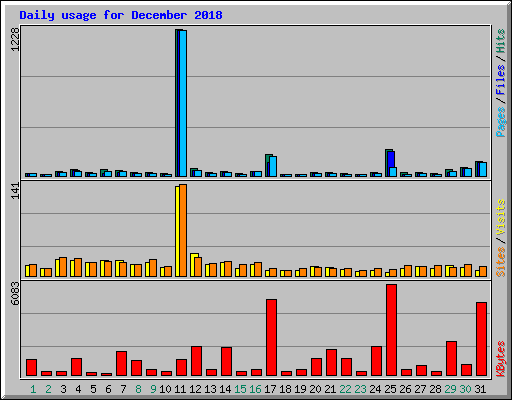Click the hits bar for day 17
The image size is (512, 400).
pos(267,165)
